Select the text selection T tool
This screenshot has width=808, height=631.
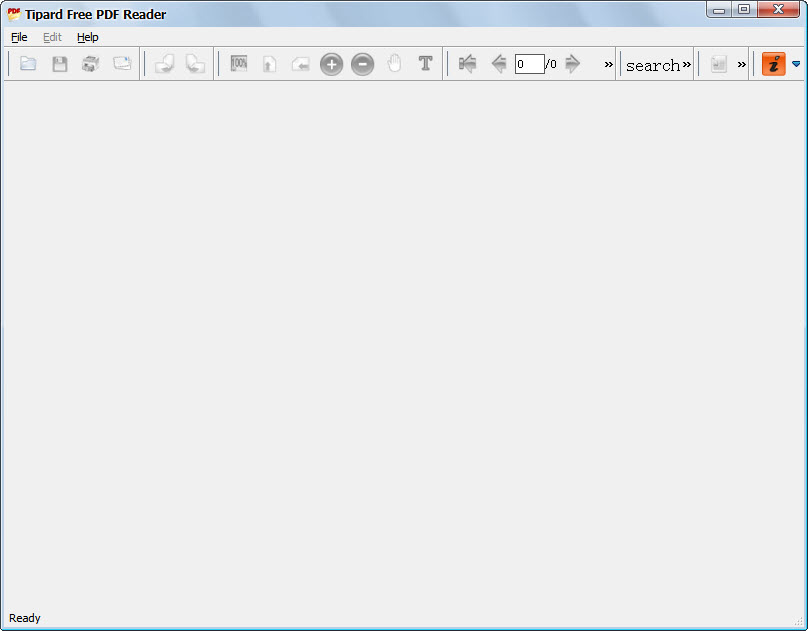point(425,64)
